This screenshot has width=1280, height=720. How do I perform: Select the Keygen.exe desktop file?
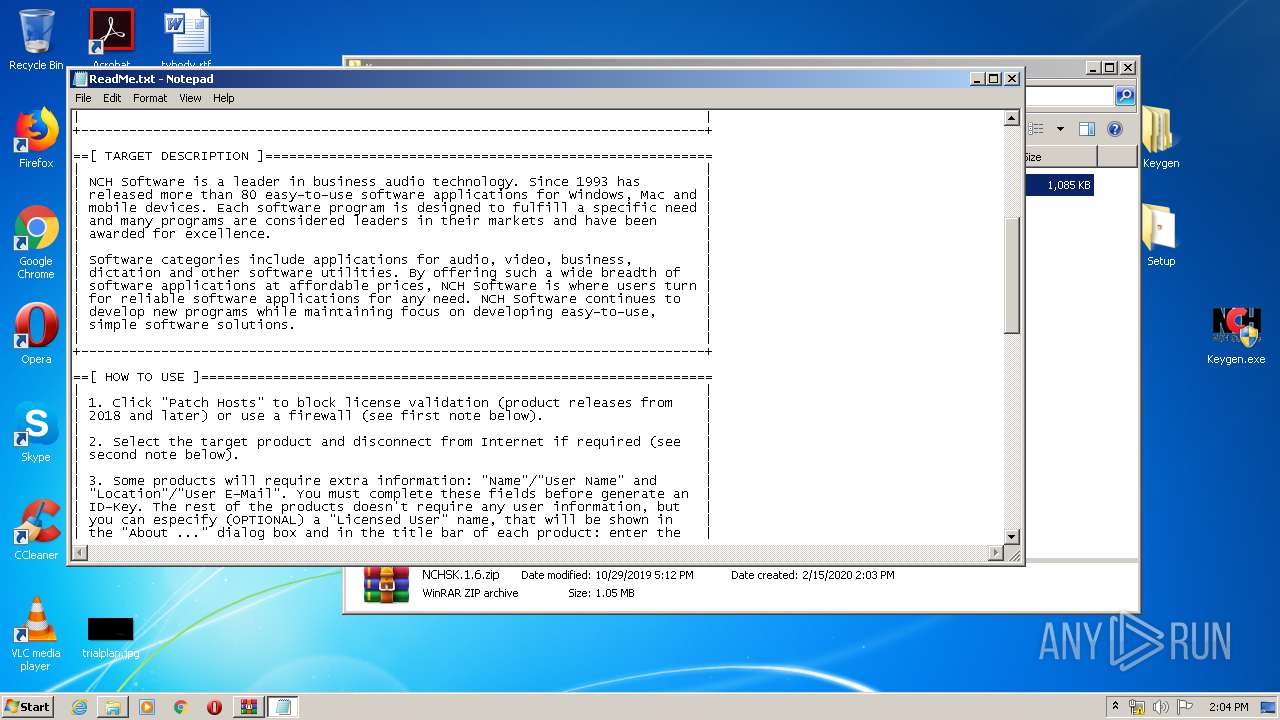(1236, 334)
